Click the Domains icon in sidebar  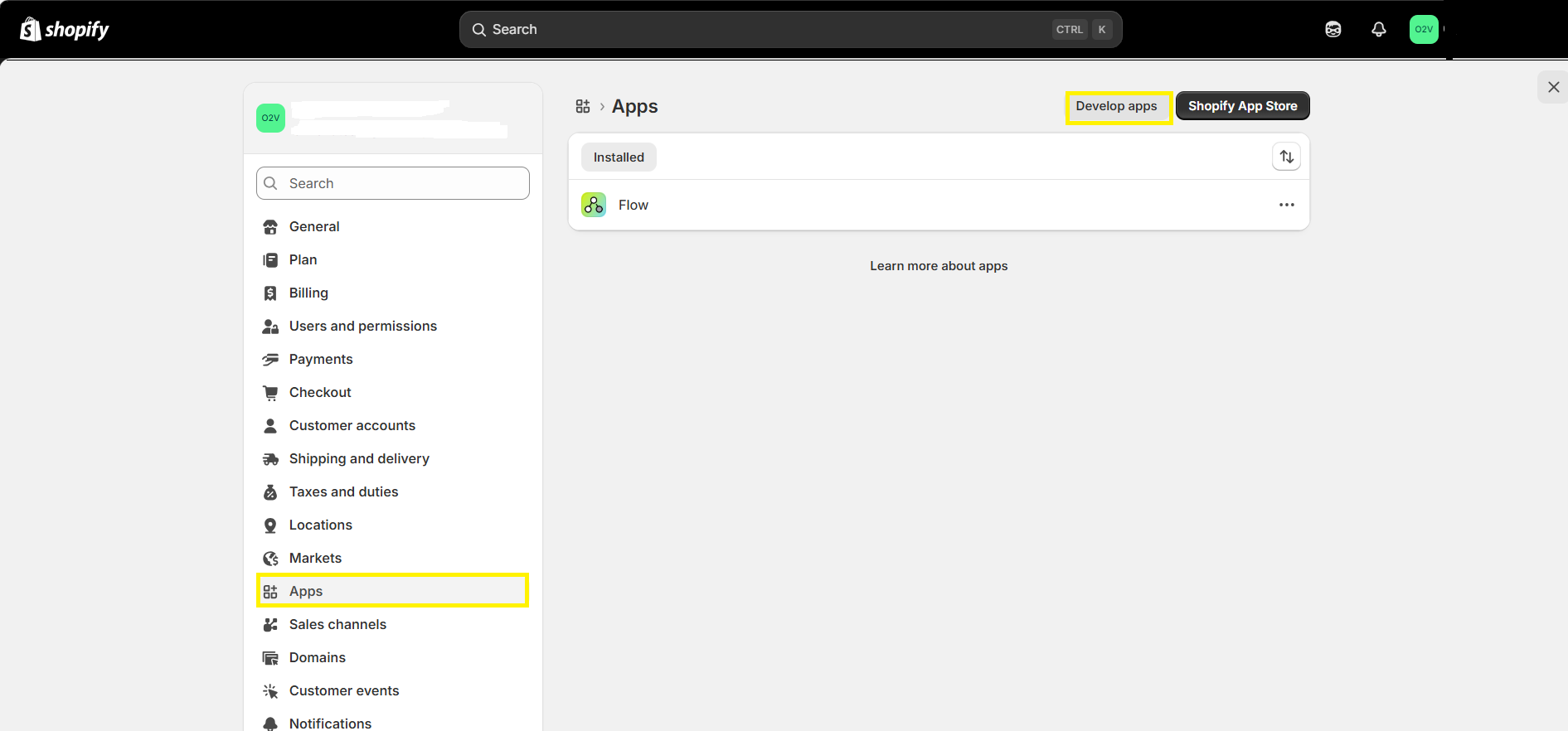[x=270, y=658]
